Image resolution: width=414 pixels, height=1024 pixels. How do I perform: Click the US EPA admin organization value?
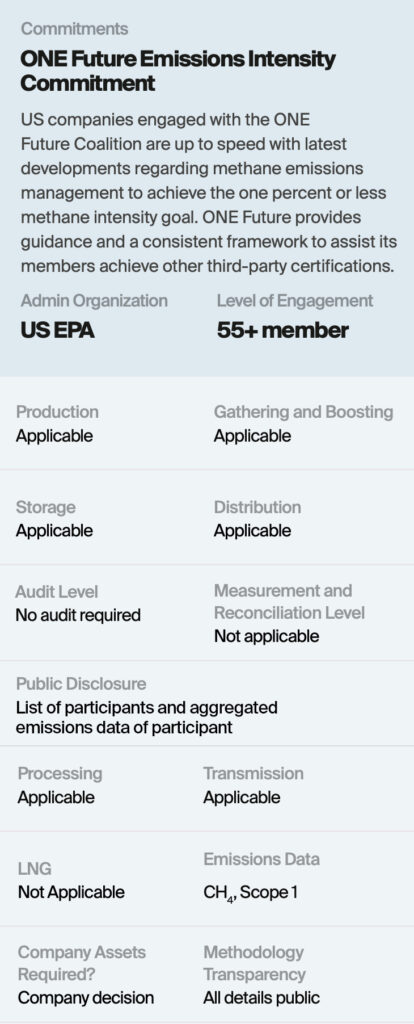[x=57, y=330]
